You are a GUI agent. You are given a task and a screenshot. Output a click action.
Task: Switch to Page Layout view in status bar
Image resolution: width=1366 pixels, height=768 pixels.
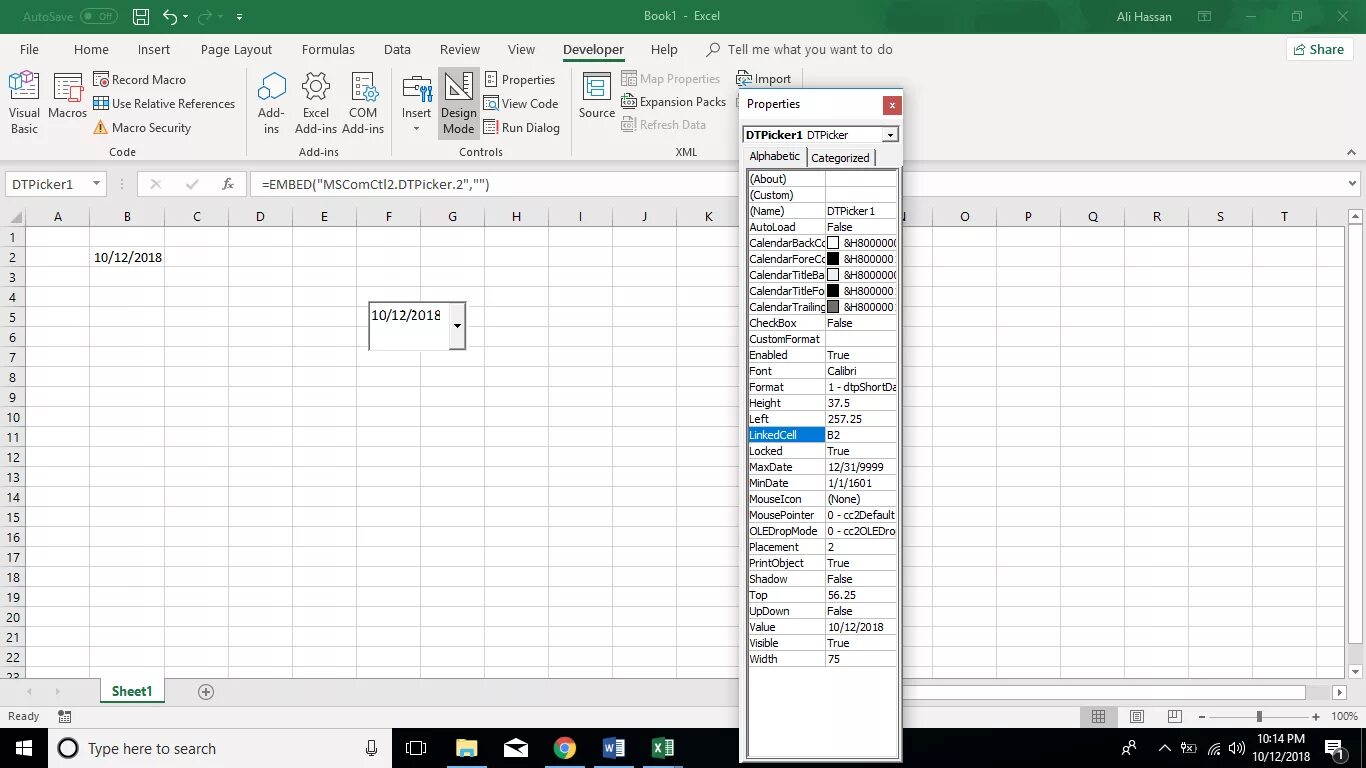(x=1136, y=716)
